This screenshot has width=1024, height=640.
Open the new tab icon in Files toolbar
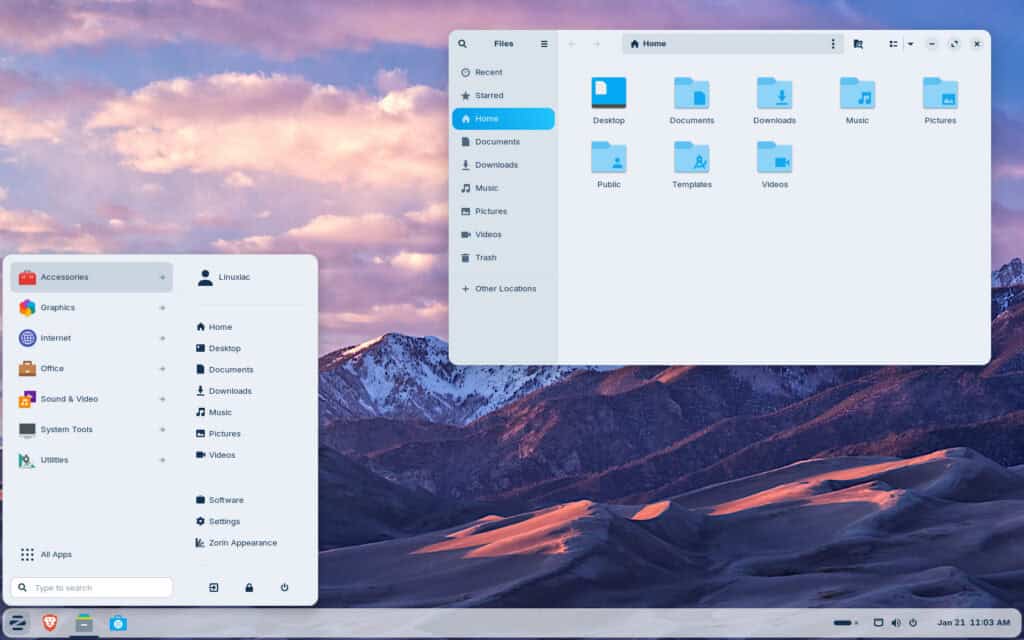(x=857, y=43)
